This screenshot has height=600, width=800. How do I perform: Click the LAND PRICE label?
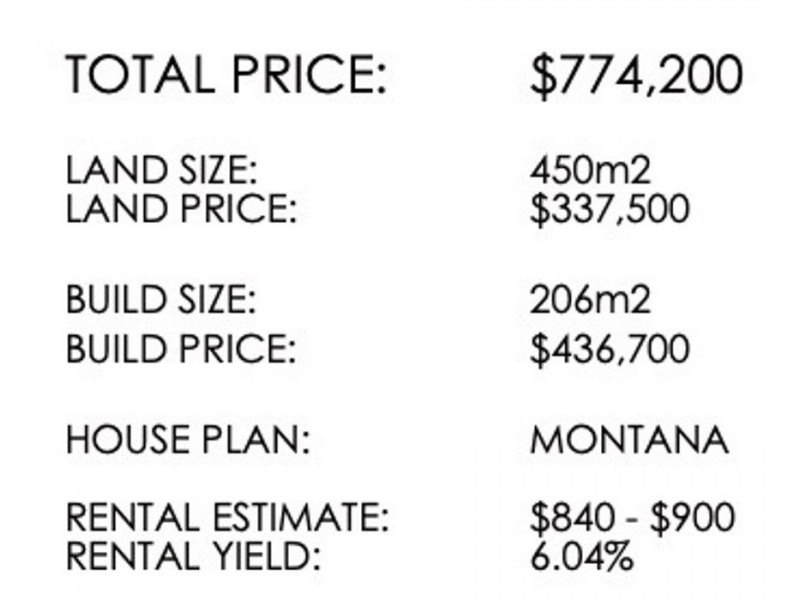181,208
